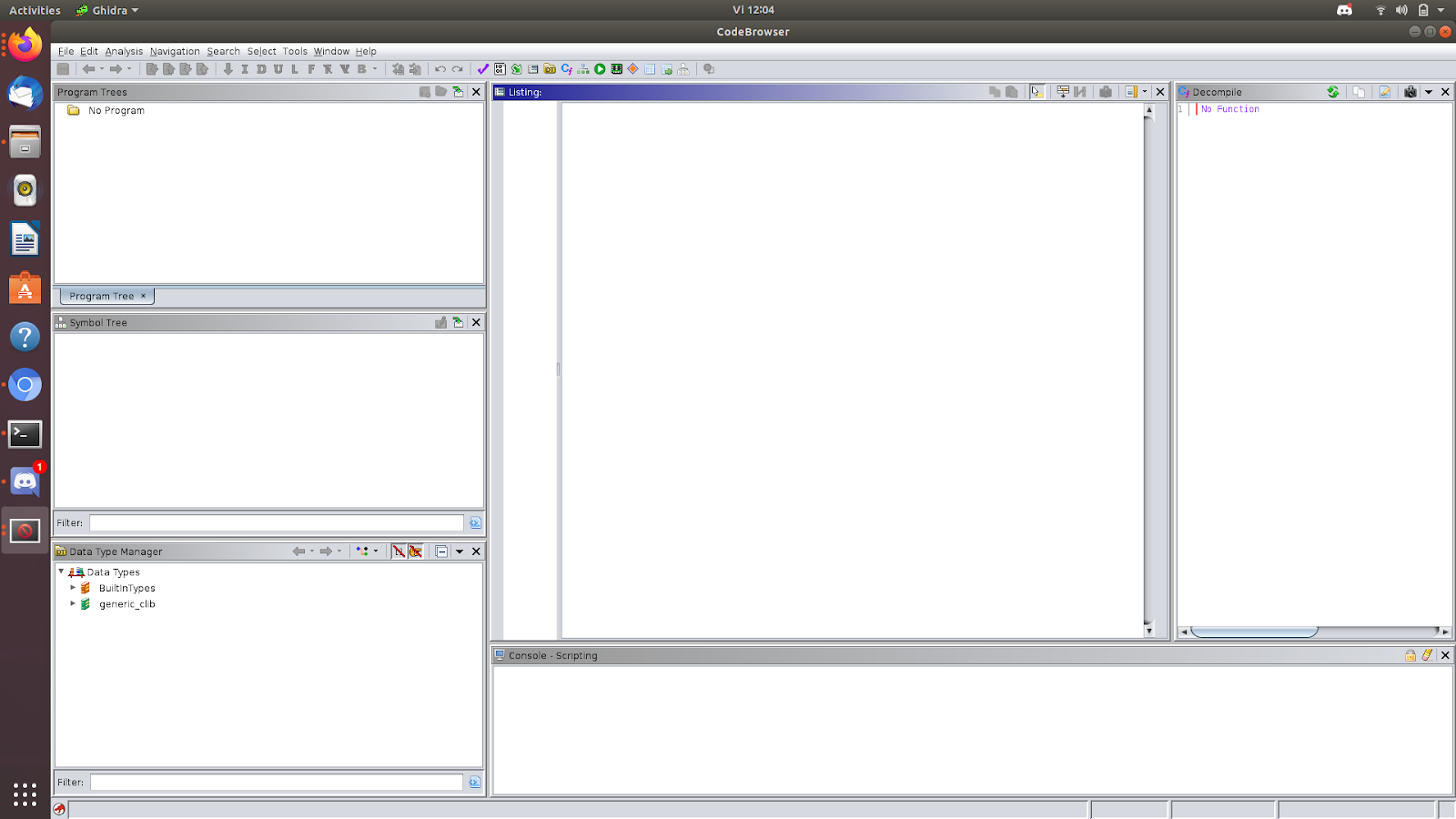The height and width of the screenshot is (819, 1456).
Task: Click the Symbol Tree filter options icon
Action: (x=475, y=522)
